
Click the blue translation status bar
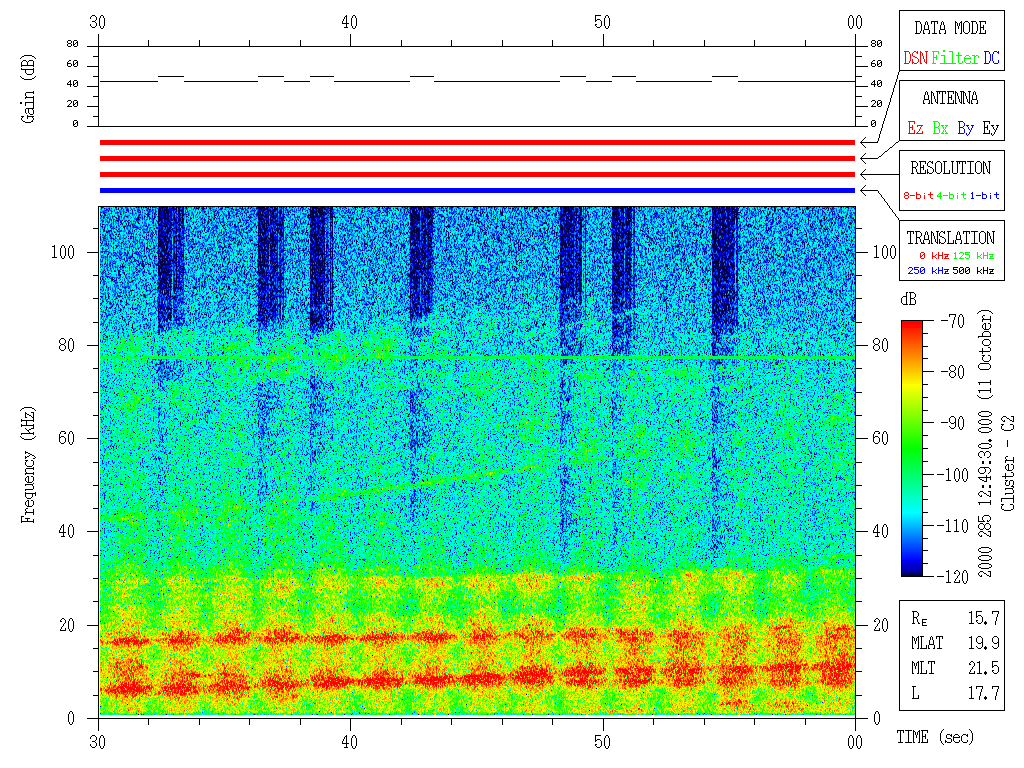pos(477,190)
